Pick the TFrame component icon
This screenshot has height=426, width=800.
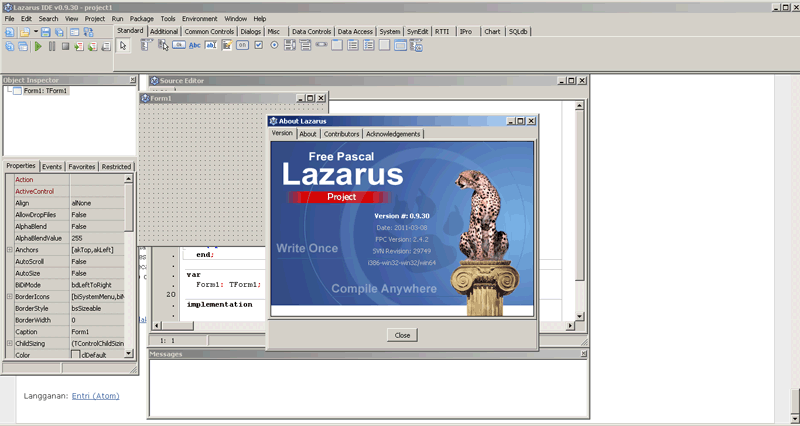(x=401, y=45)
